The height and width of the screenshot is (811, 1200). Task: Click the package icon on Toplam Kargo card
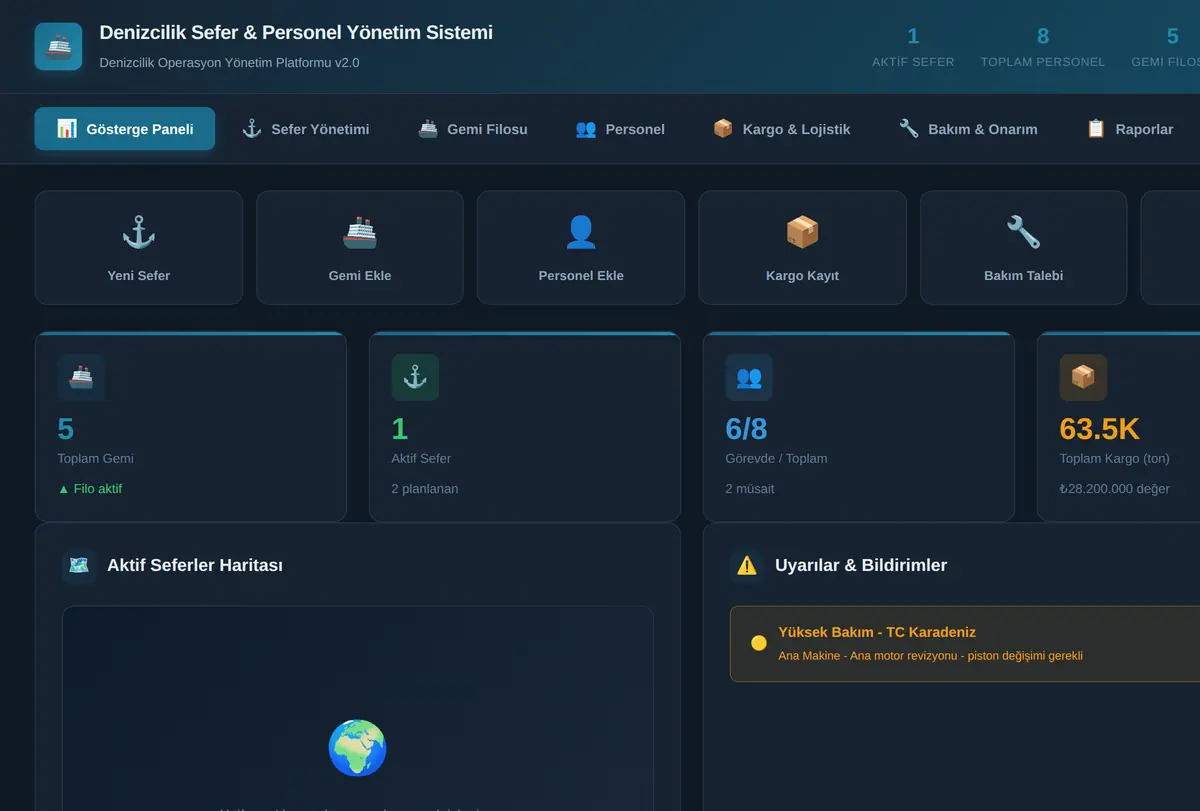pyautogui.click(x=1083, y=377)
